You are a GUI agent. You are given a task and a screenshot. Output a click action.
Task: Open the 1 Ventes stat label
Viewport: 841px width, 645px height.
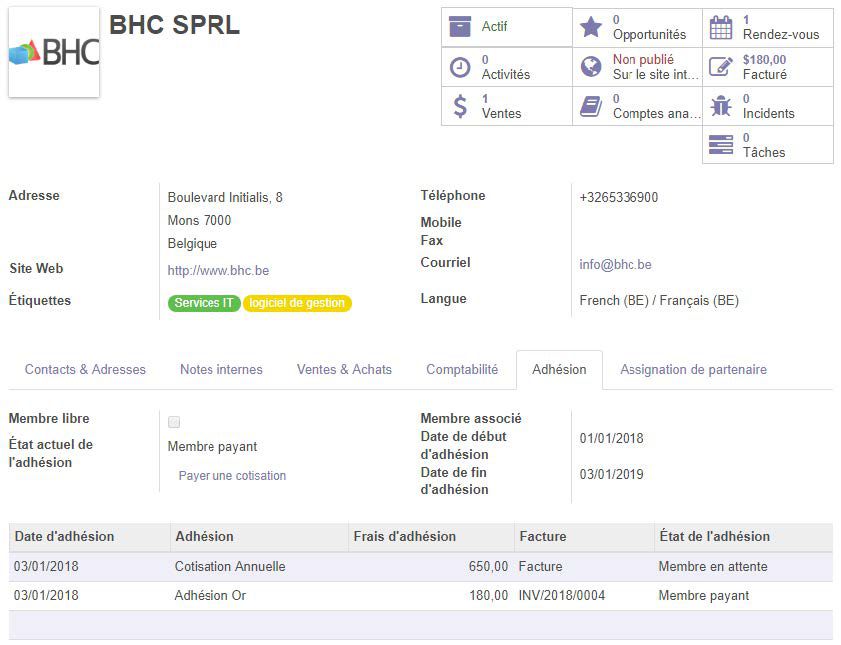coord(501,106)
